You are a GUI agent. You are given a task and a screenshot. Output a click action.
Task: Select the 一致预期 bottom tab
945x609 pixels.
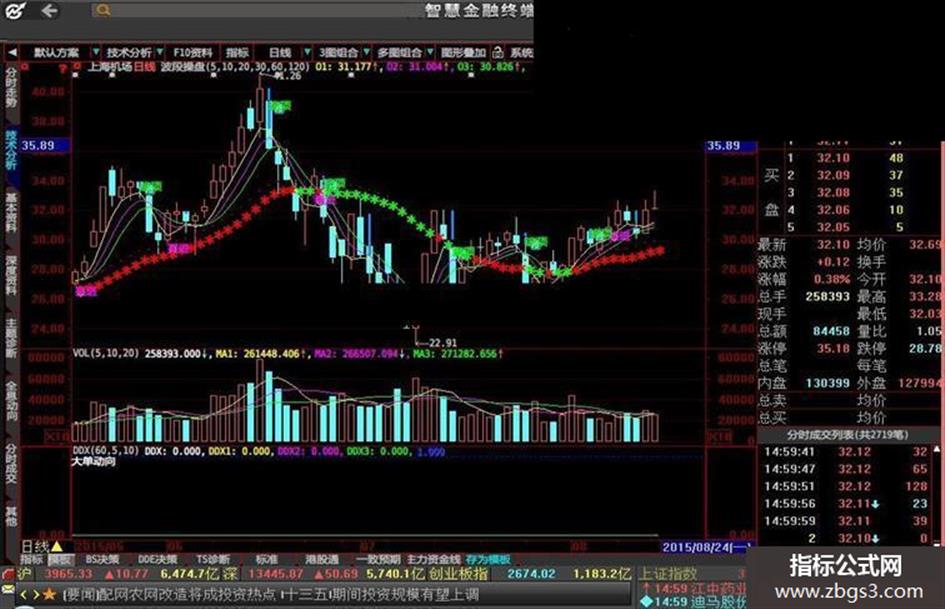(x=378, y=560)
